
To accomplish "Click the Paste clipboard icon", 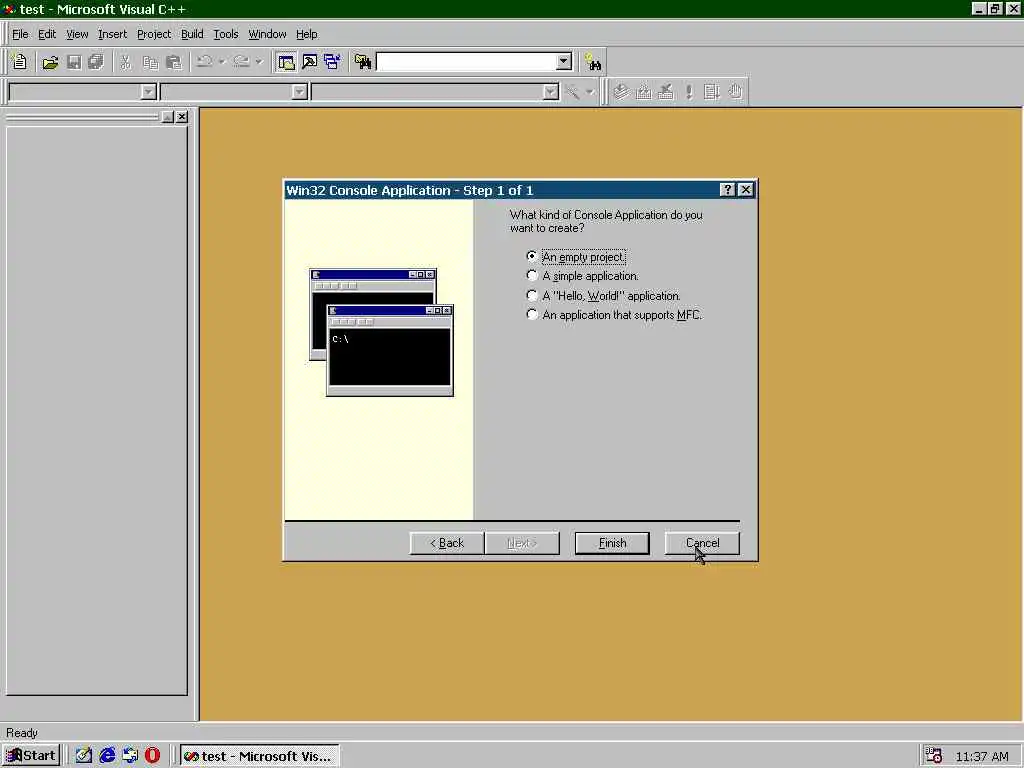I will point(174,62).
